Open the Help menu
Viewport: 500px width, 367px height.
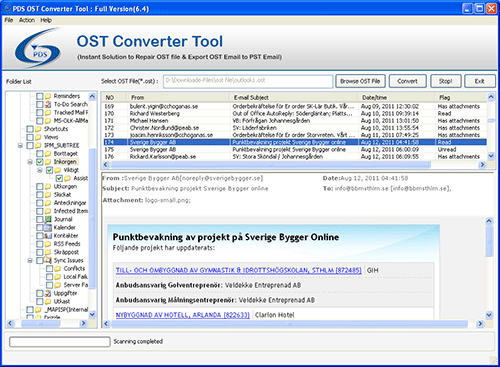[x=46, y=20]
